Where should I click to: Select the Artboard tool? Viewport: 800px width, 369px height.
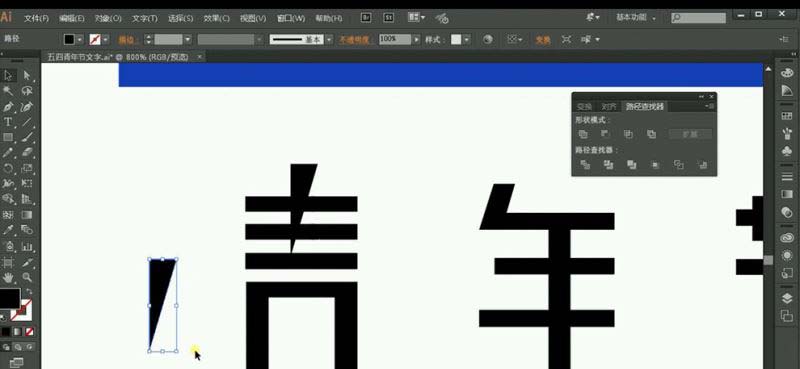click(x=8, y=262)
